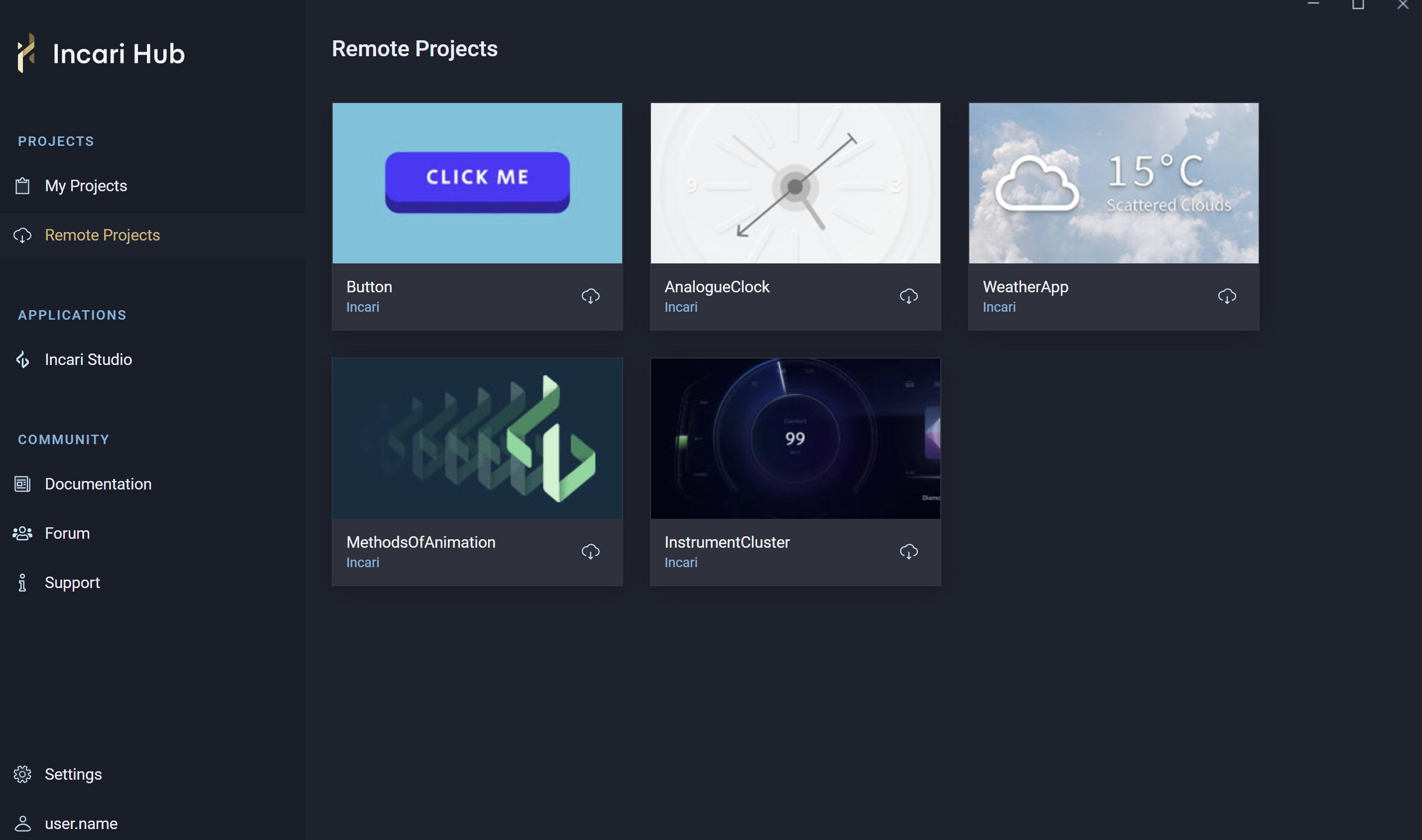
Task: Open the Support page
Action: coord(152,583)
